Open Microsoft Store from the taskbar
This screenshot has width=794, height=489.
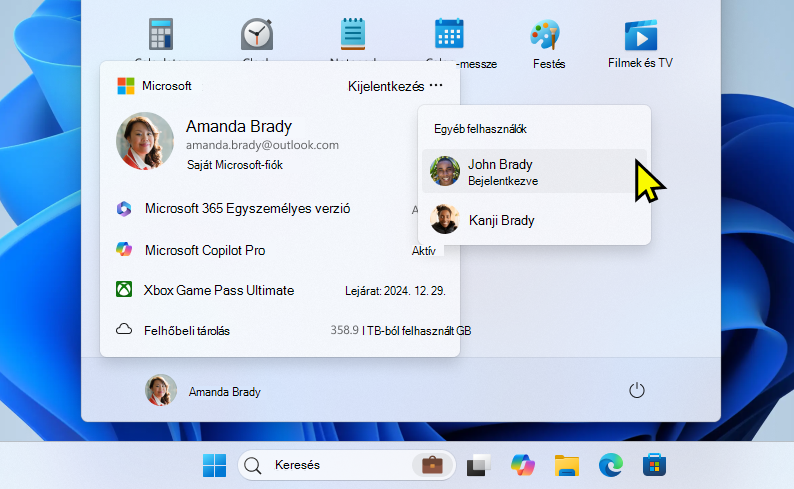(x=654, y=465)
